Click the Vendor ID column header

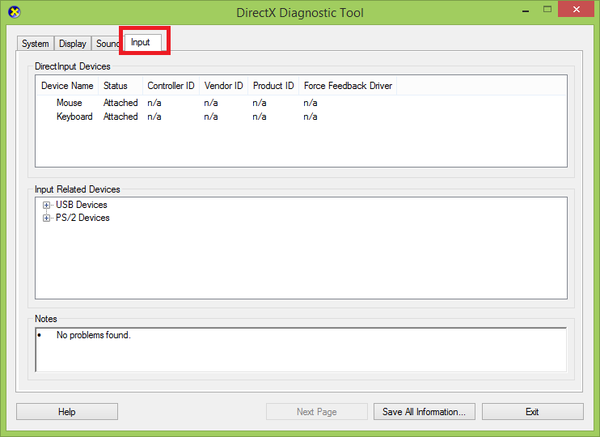point(223,86)
